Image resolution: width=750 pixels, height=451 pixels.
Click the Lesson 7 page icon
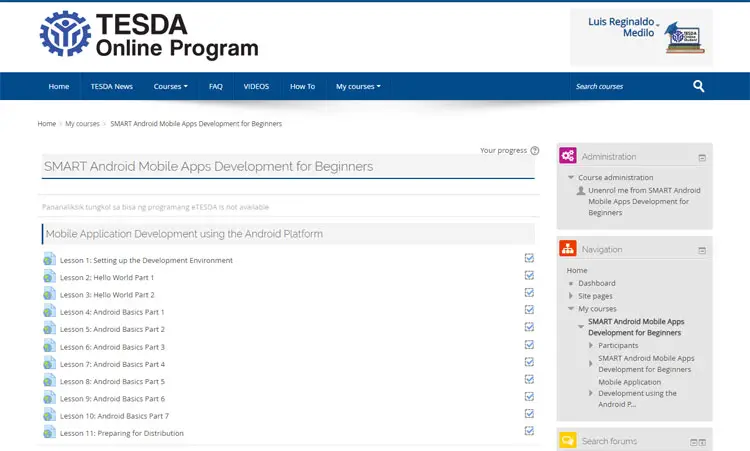[x=49, y=363]
